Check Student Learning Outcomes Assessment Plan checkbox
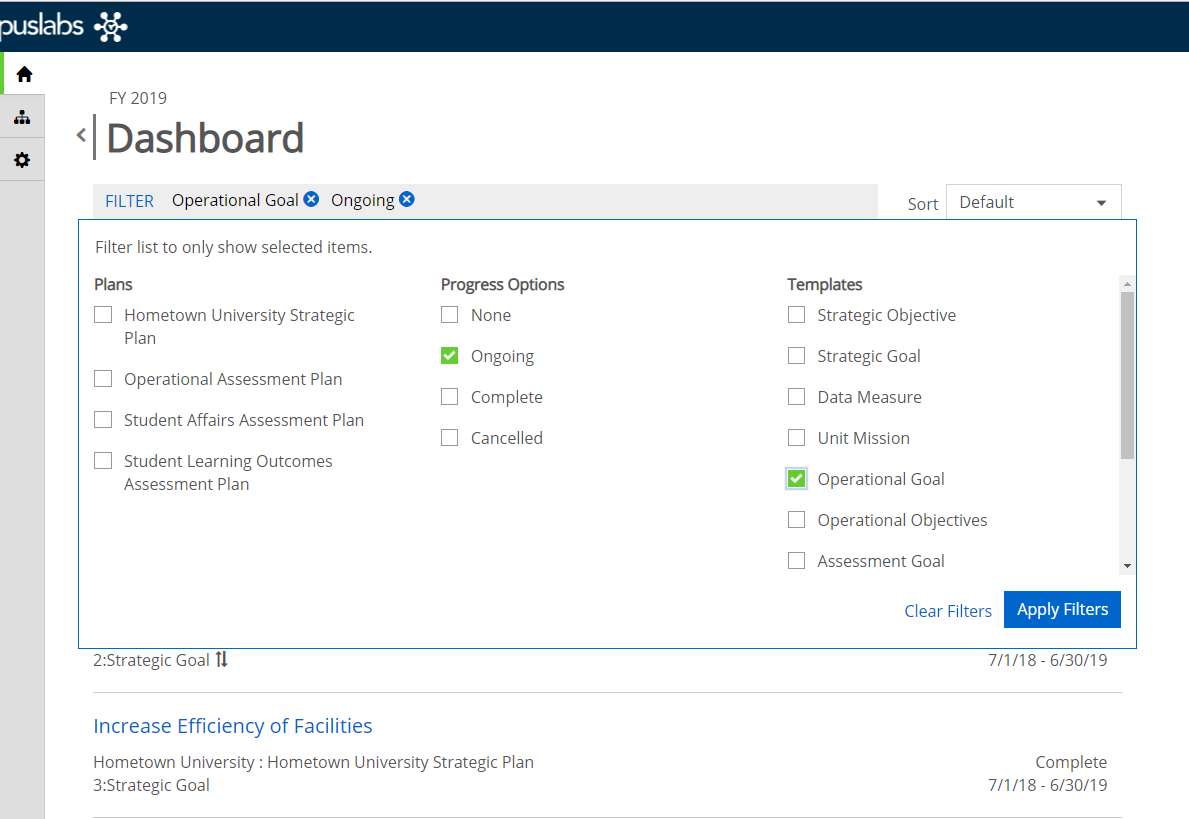The height and width of the screenshot is (819, 1189). point(103,460)
